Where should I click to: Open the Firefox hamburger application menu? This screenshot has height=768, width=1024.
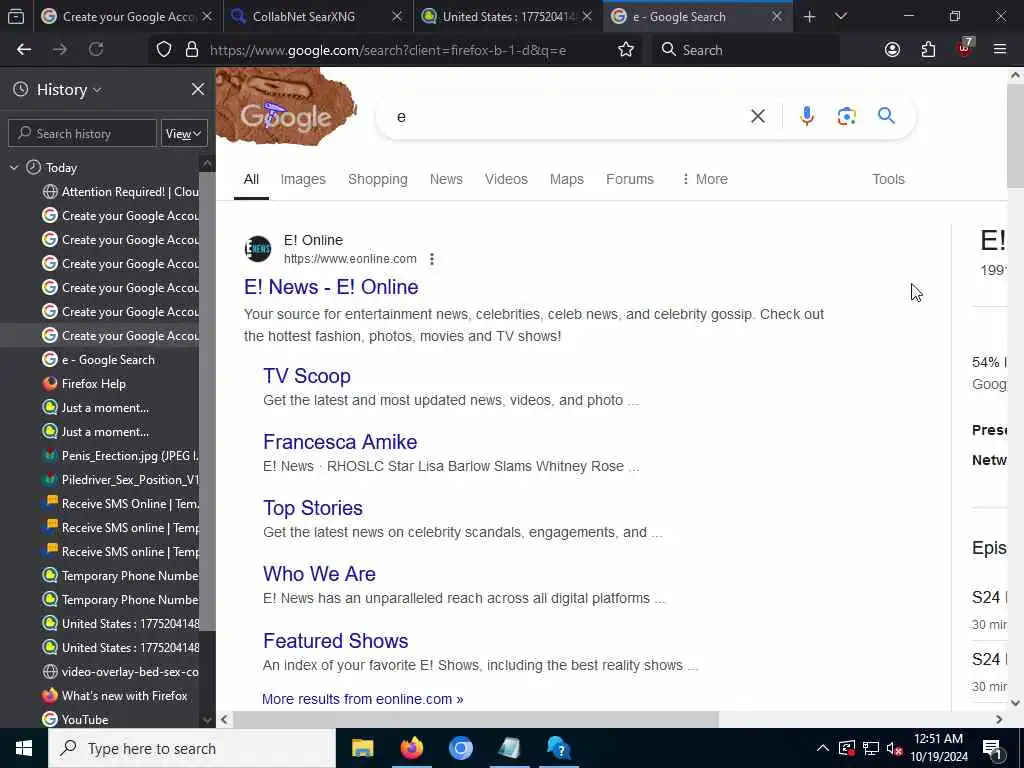click(1000, 50)
